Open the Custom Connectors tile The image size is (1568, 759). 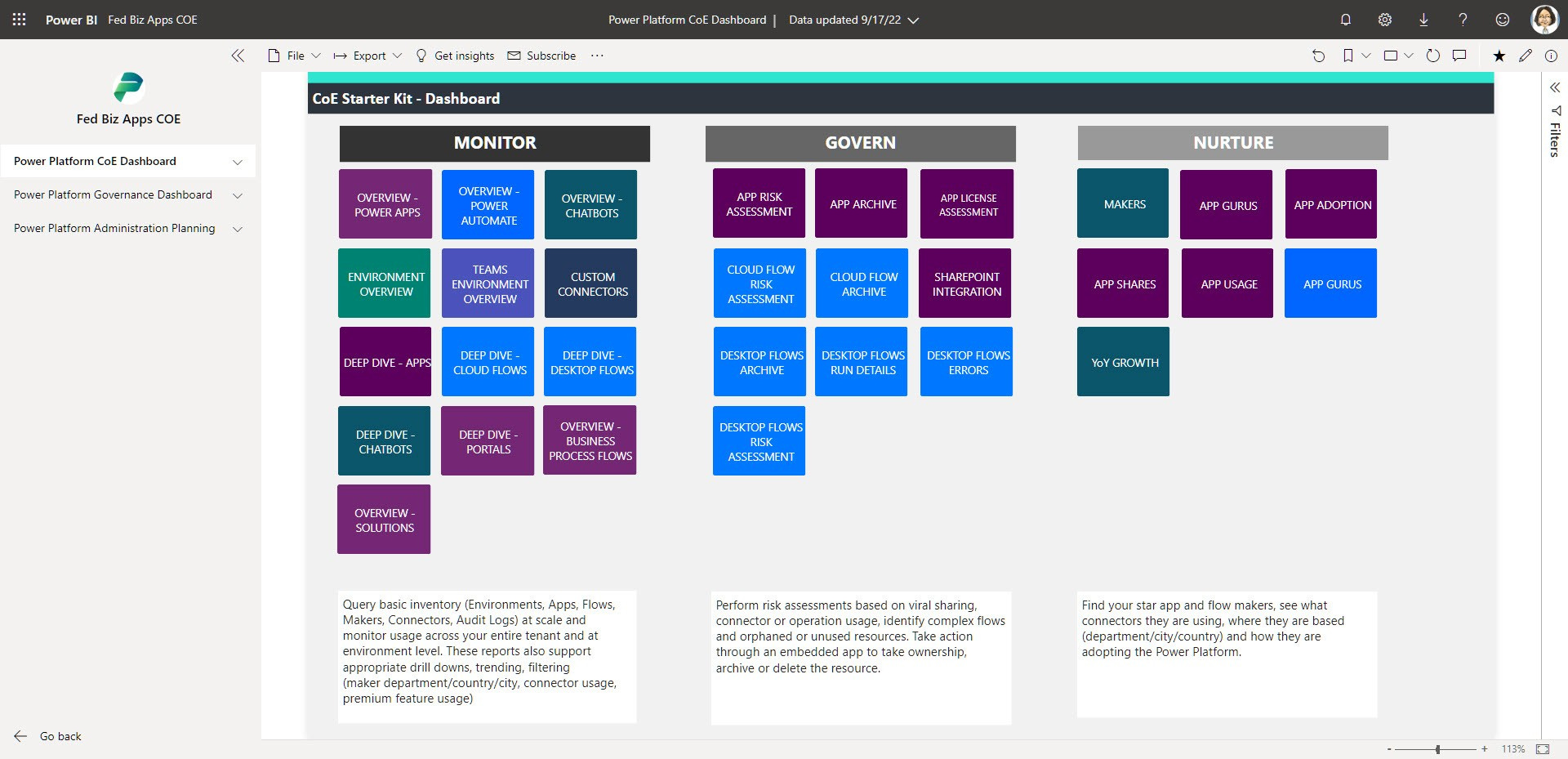591,284
